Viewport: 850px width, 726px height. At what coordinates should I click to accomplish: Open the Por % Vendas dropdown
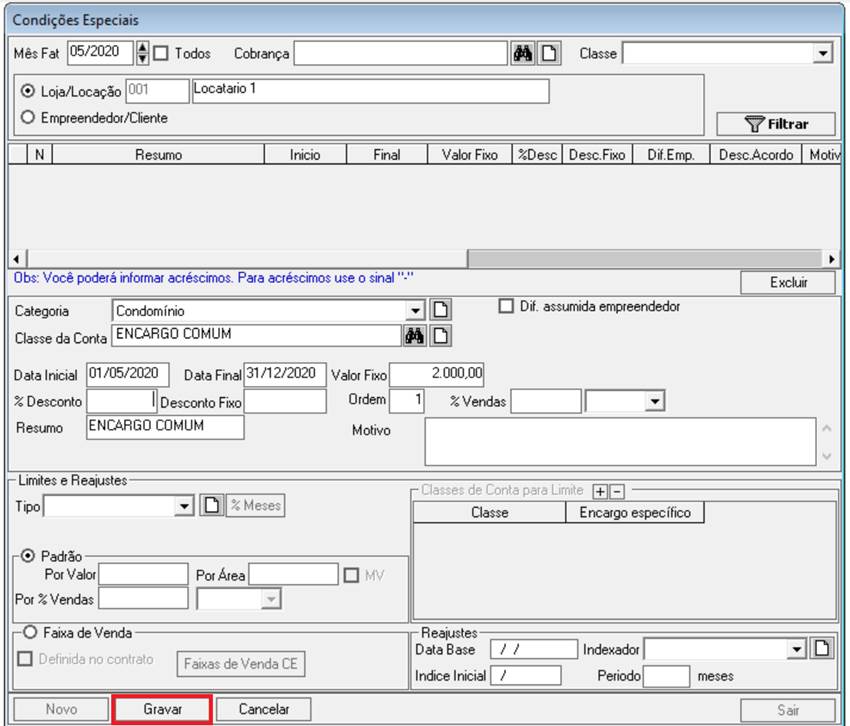pyautogui.click(x=271, y=599)
